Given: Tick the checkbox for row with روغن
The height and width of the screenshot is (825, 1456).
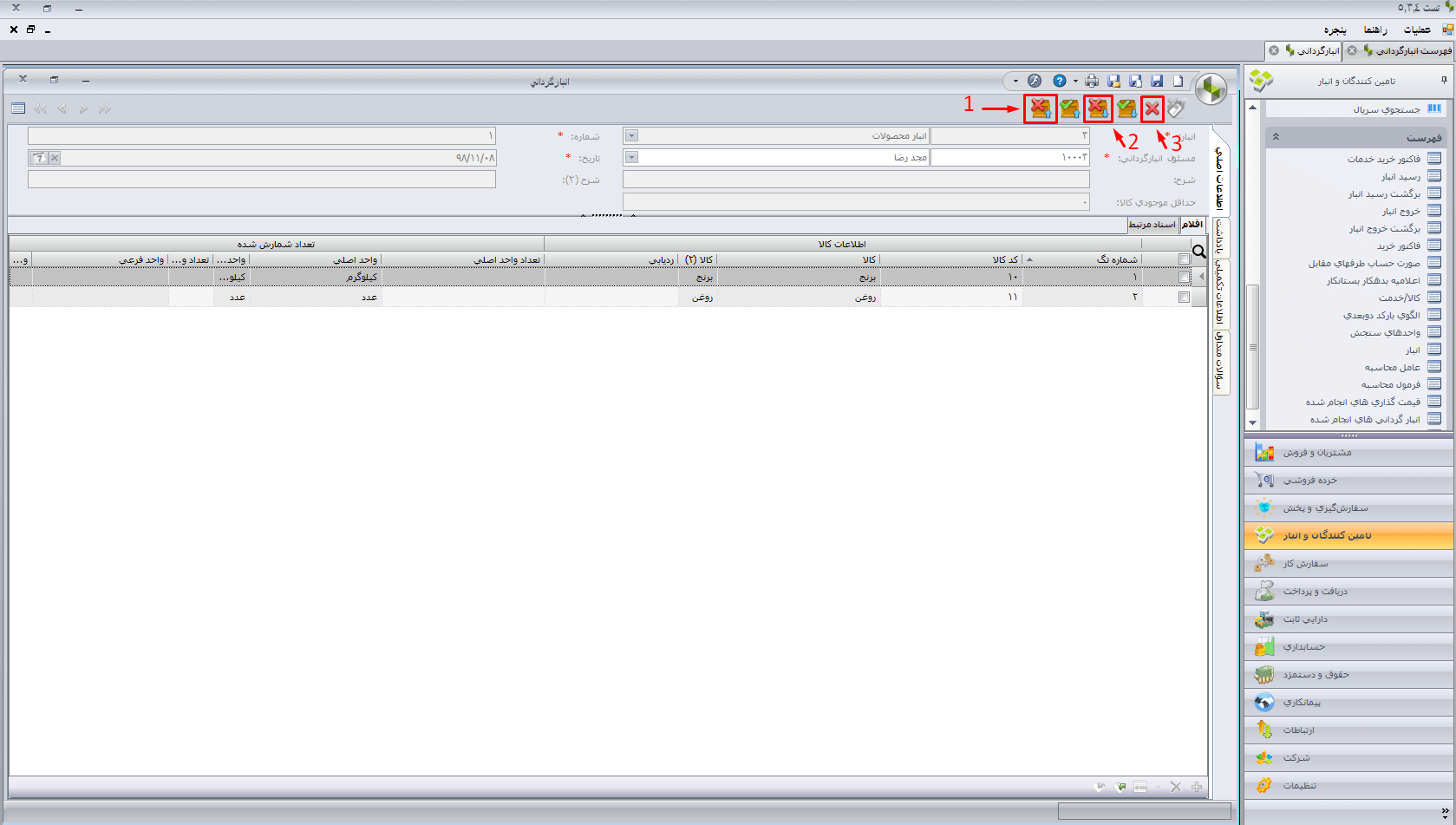Looking at the screenshot, I should (1184, 297).
